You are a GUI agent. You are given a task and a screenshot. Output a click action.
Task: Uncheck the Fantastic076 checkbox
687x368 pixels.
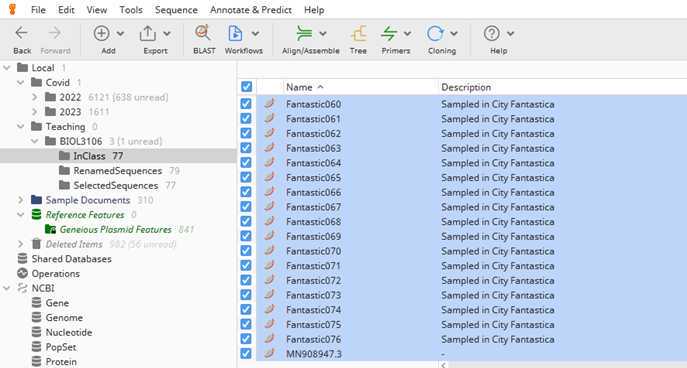pos(246,339)
